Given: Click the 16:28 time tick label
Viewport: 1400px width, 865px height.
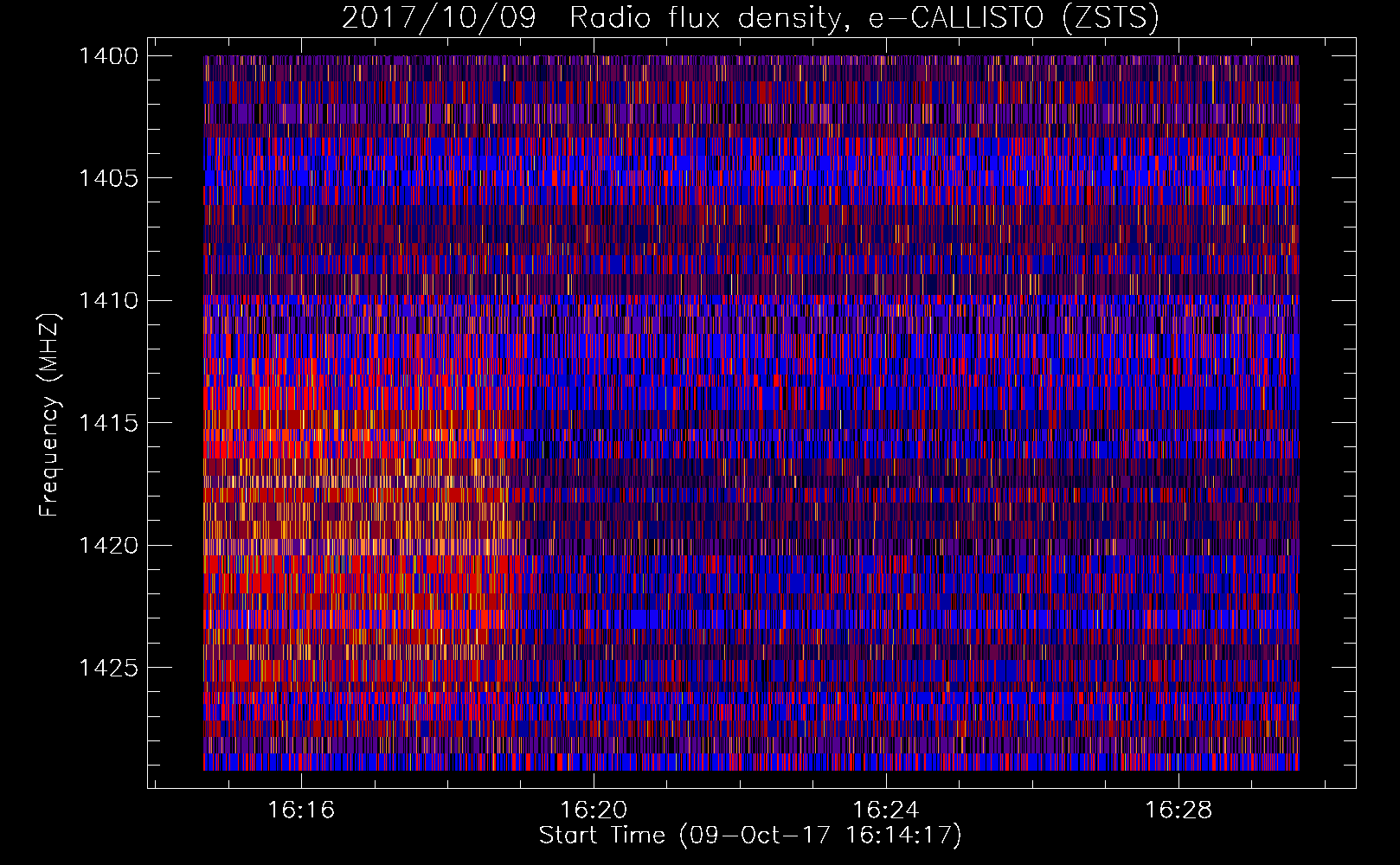Looking at the screenshot, I should pos(1178,811).
